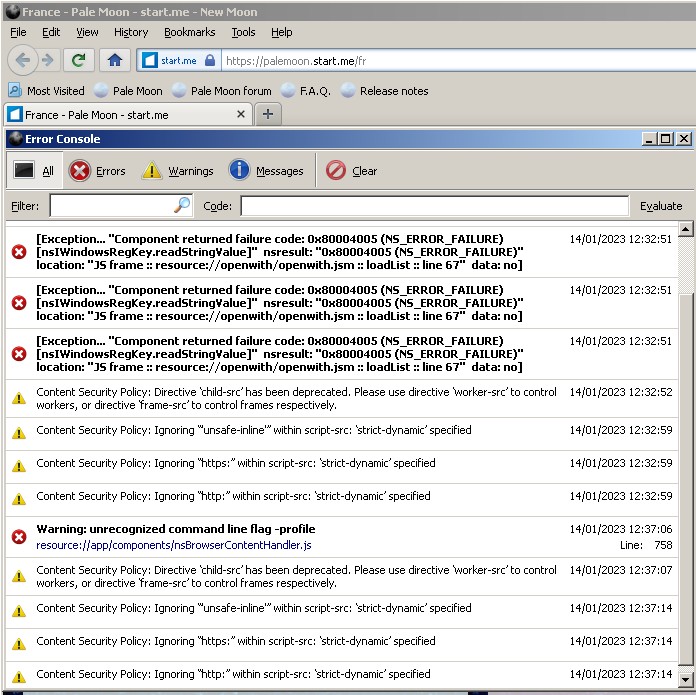The image size is (696, 695).
Task: Show only Warnings in the console
Action: (x=178, y=171)
